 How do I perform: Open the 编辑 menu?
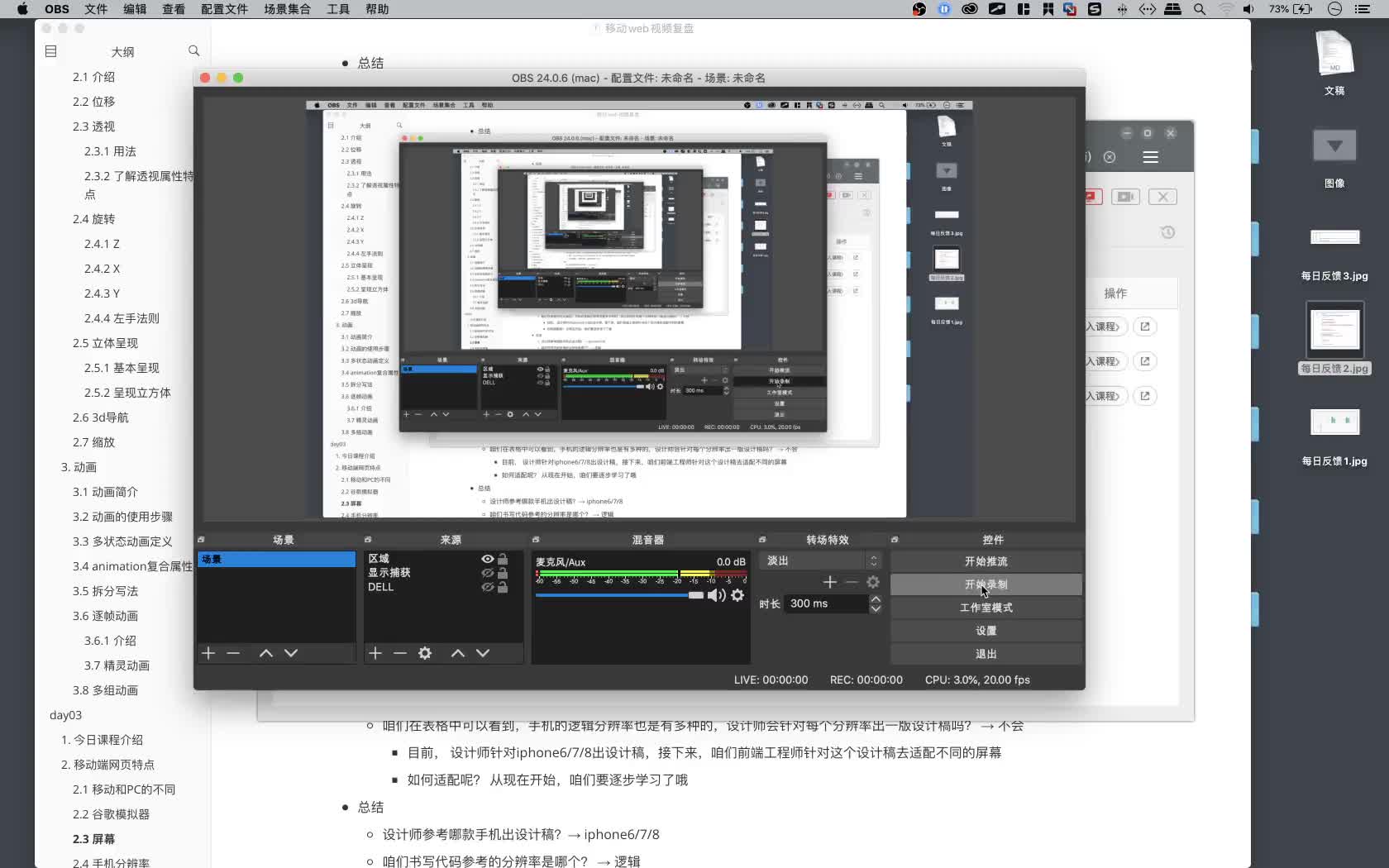[135, 9]
